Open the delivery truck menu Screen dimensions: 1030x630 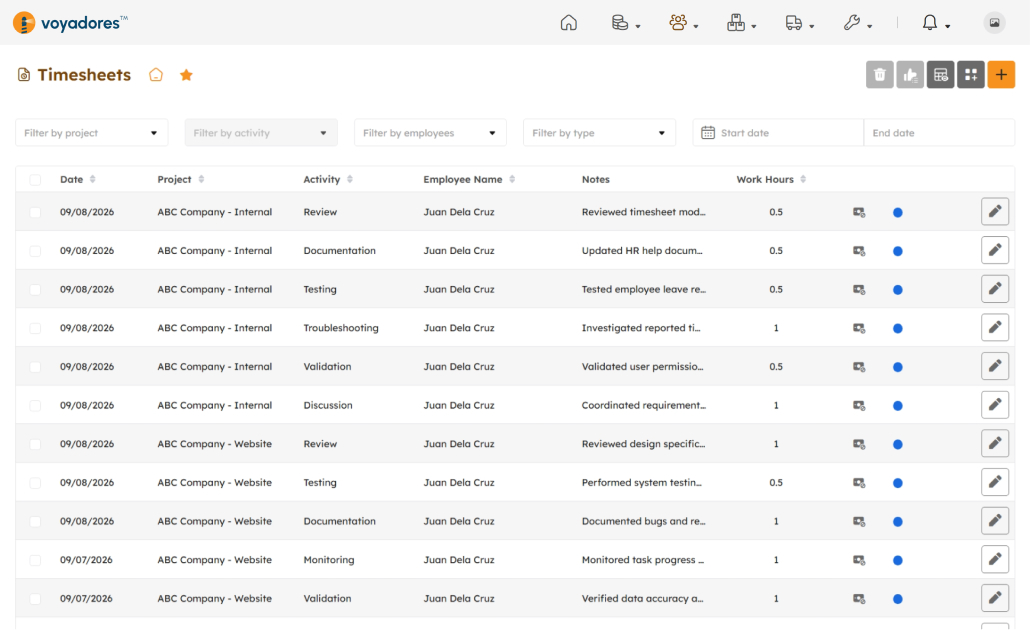[799, 23]
